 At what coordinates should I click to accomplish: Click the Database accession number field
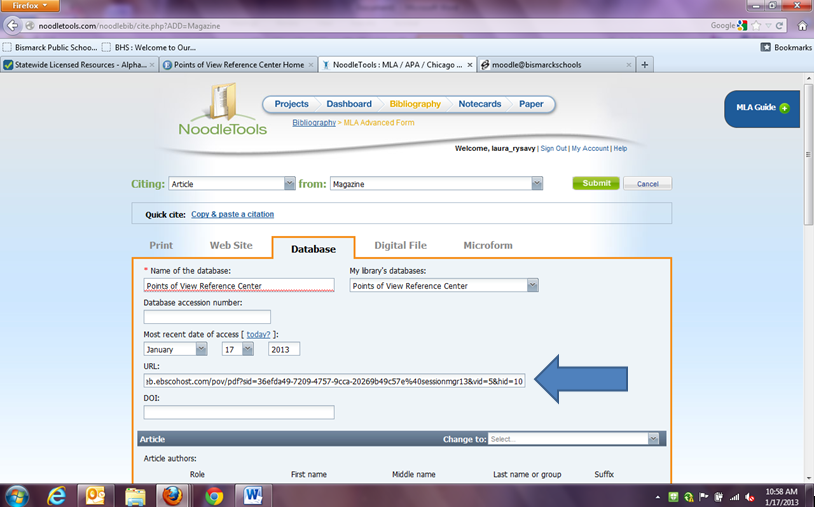tap(207, 317)
